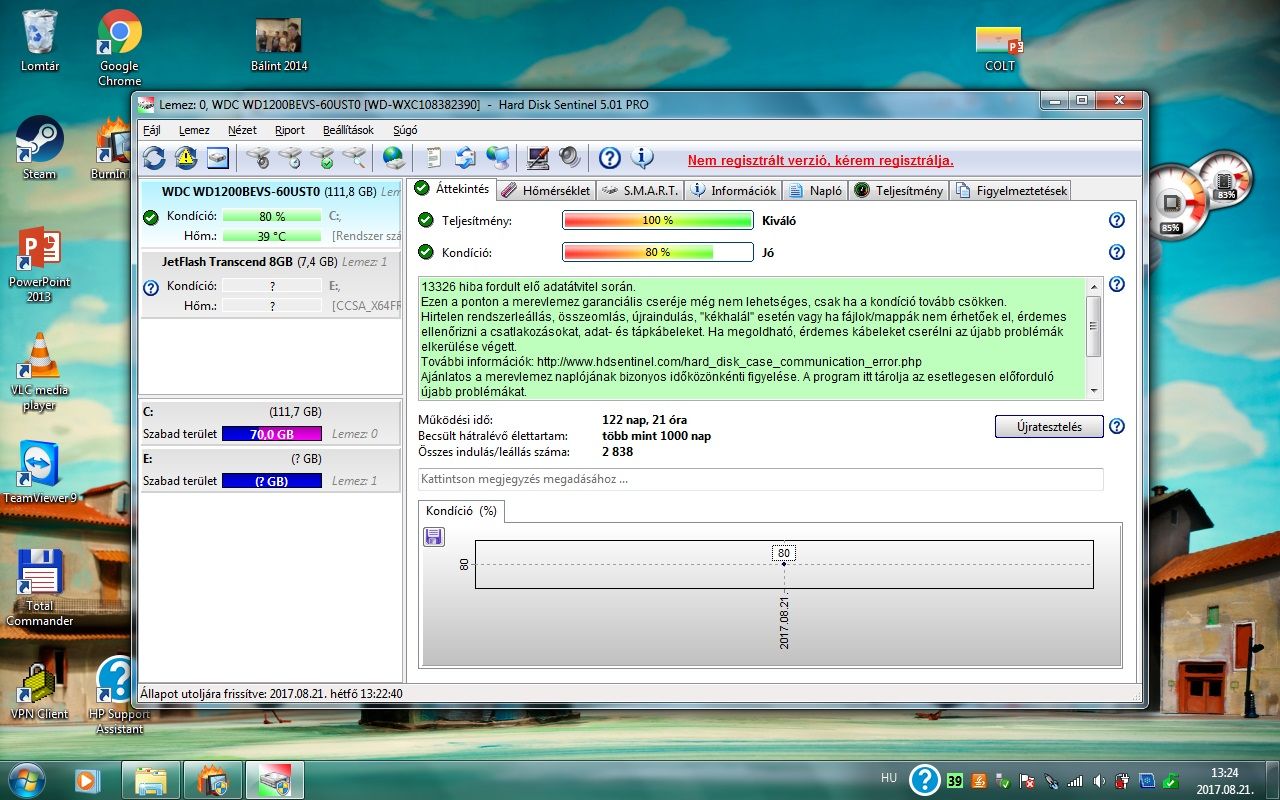Image resolution: width=1280 pixels, height=800 pixels.
Task: Click the blue info bubble toolbar icon
Action: [x=642, y=158]
